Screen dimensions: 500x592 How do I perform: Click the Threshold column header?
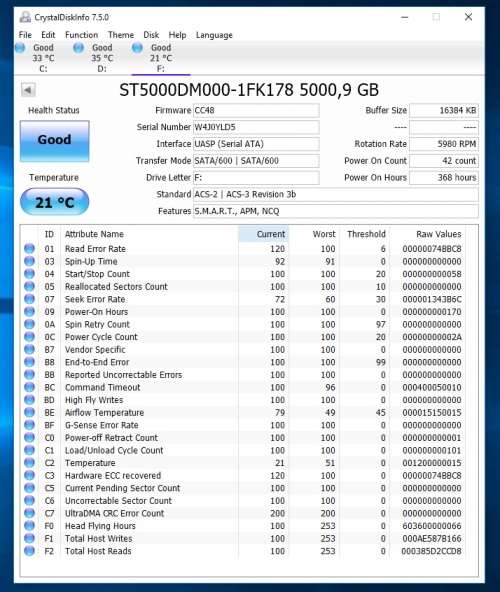click(366, 234)
